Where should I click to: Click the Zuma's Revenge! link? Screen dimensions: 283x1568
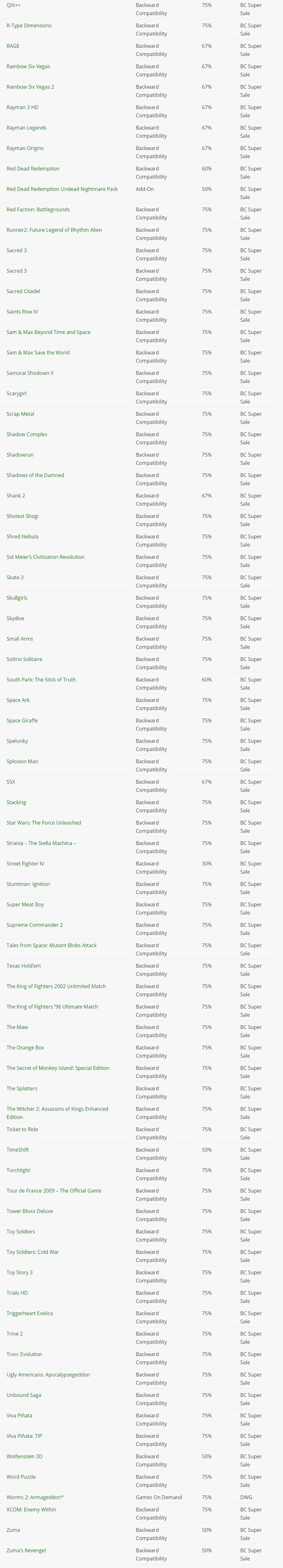click(x=26, y=1550)
